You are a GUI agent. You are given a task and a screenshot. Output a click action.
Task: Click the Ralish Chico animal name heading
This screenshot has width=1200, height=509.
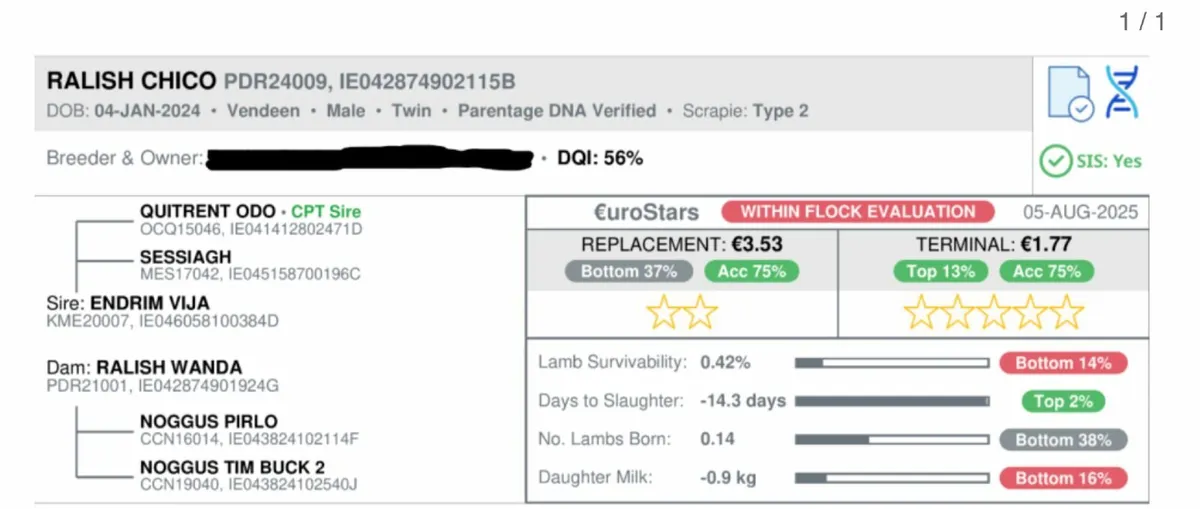tap(131, 81)
